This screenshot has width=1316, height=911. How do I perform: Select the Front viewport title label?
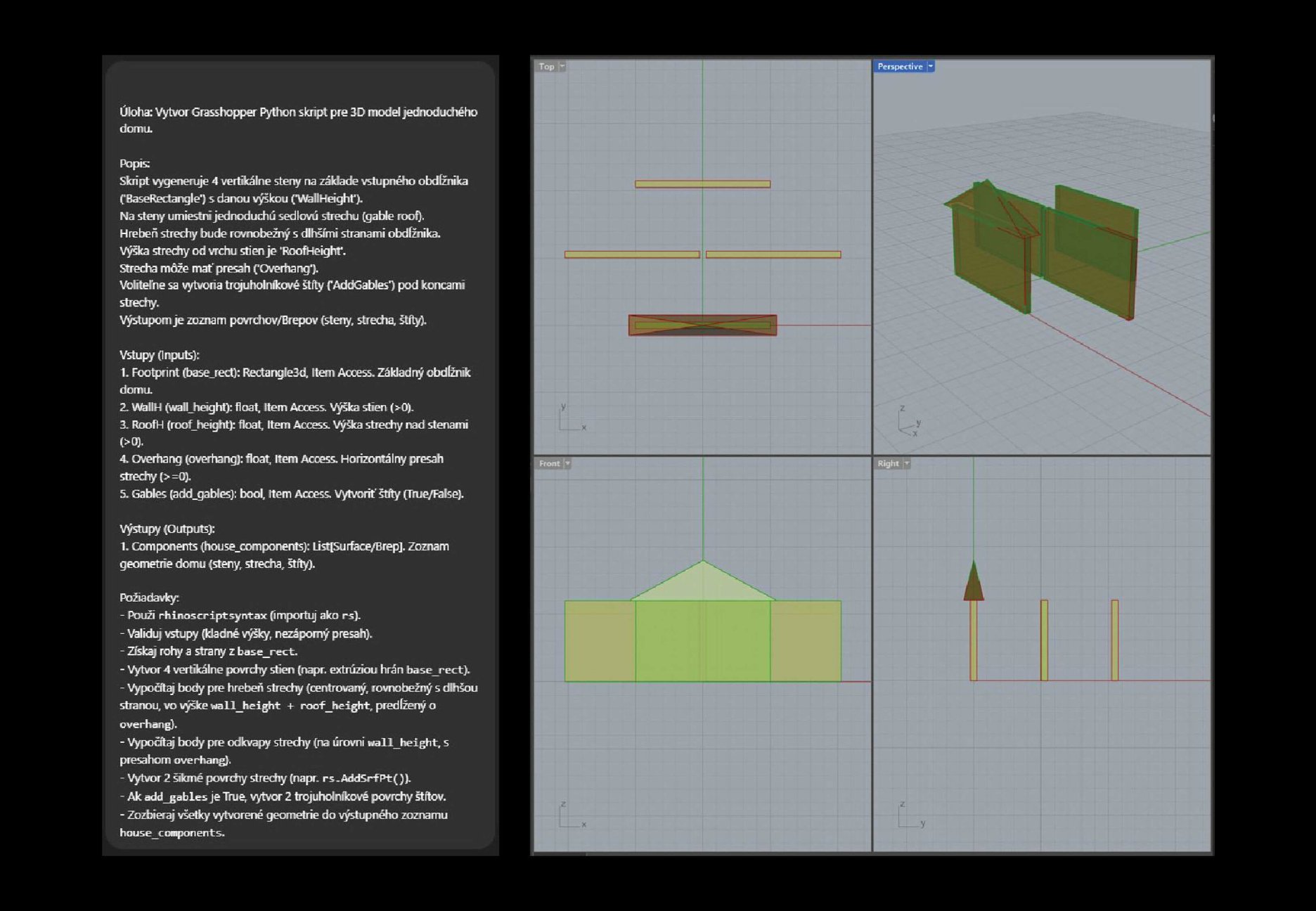tap(549, 464)
